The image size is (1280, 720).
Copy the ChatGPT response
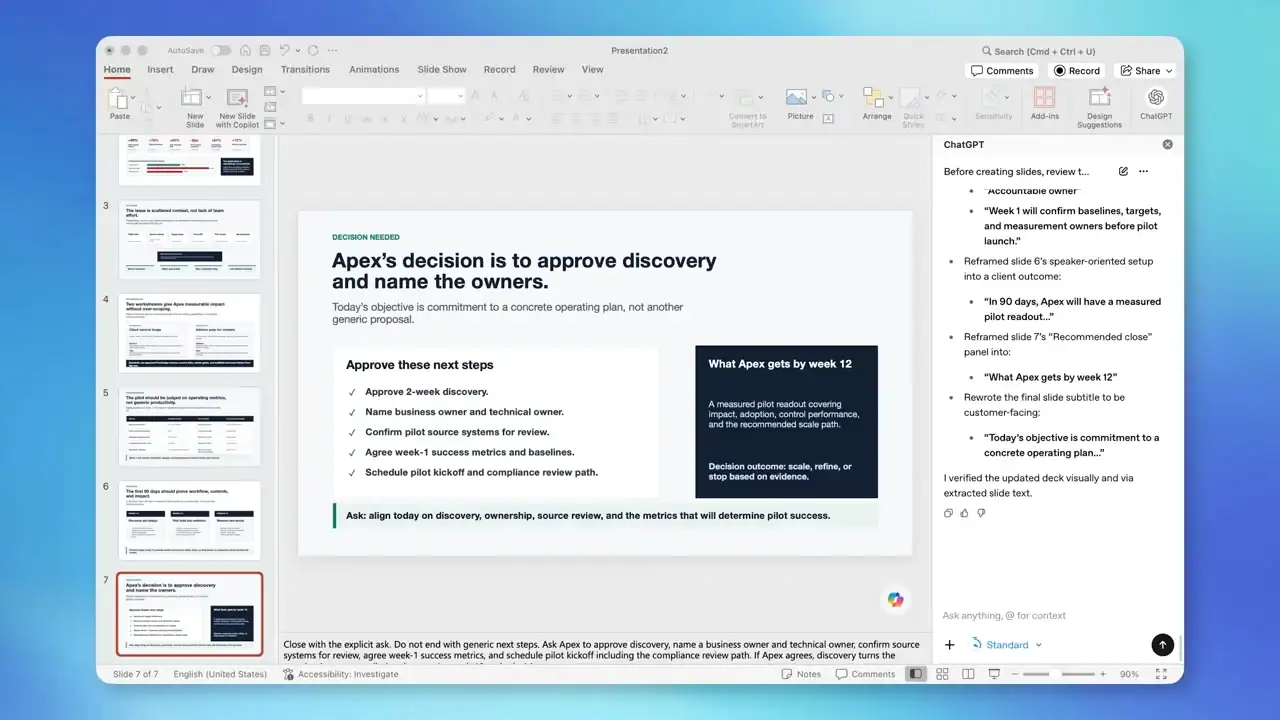click(948, 513)
